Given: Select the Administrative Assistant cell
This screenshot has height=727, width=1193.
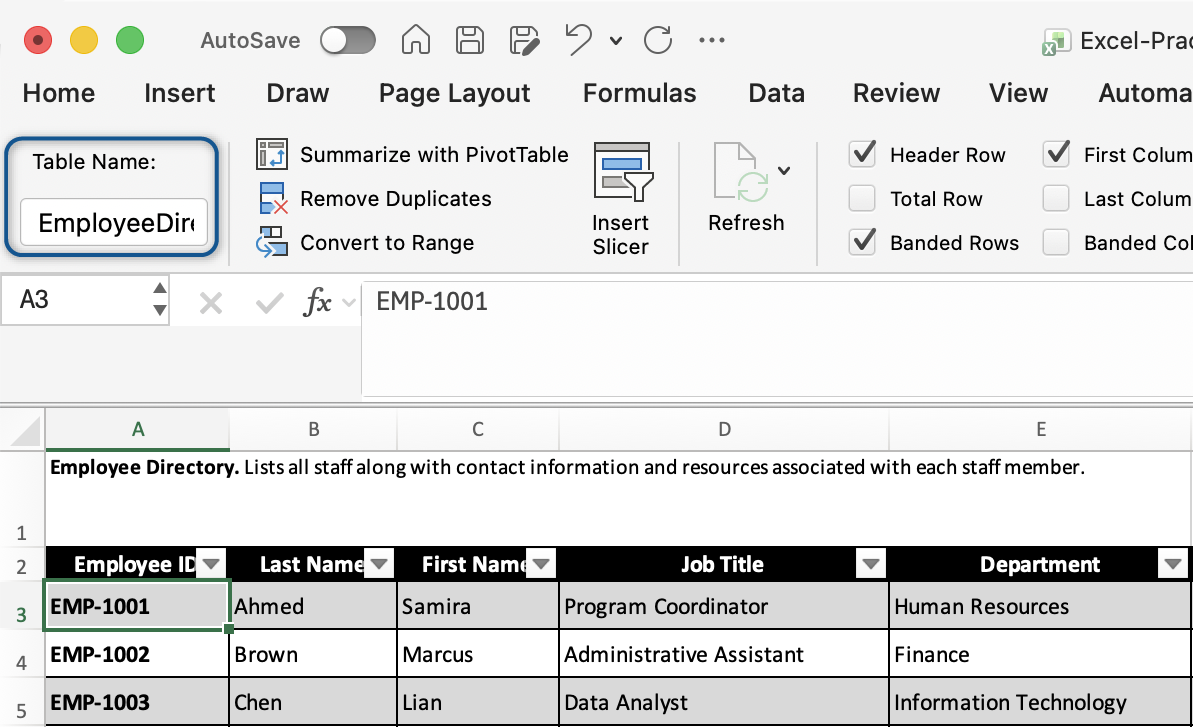Looking at the screenshot, I should [724, 654].
